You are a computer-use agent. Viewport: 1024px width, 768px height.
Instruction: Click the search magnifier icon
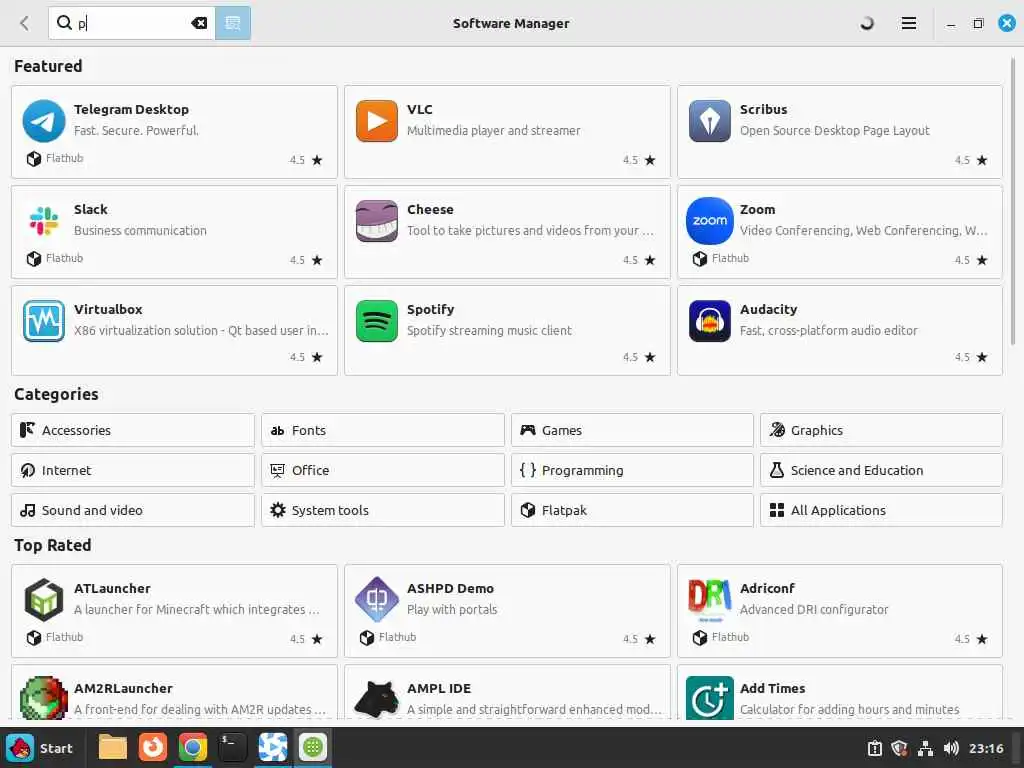[x=64, y=23]
